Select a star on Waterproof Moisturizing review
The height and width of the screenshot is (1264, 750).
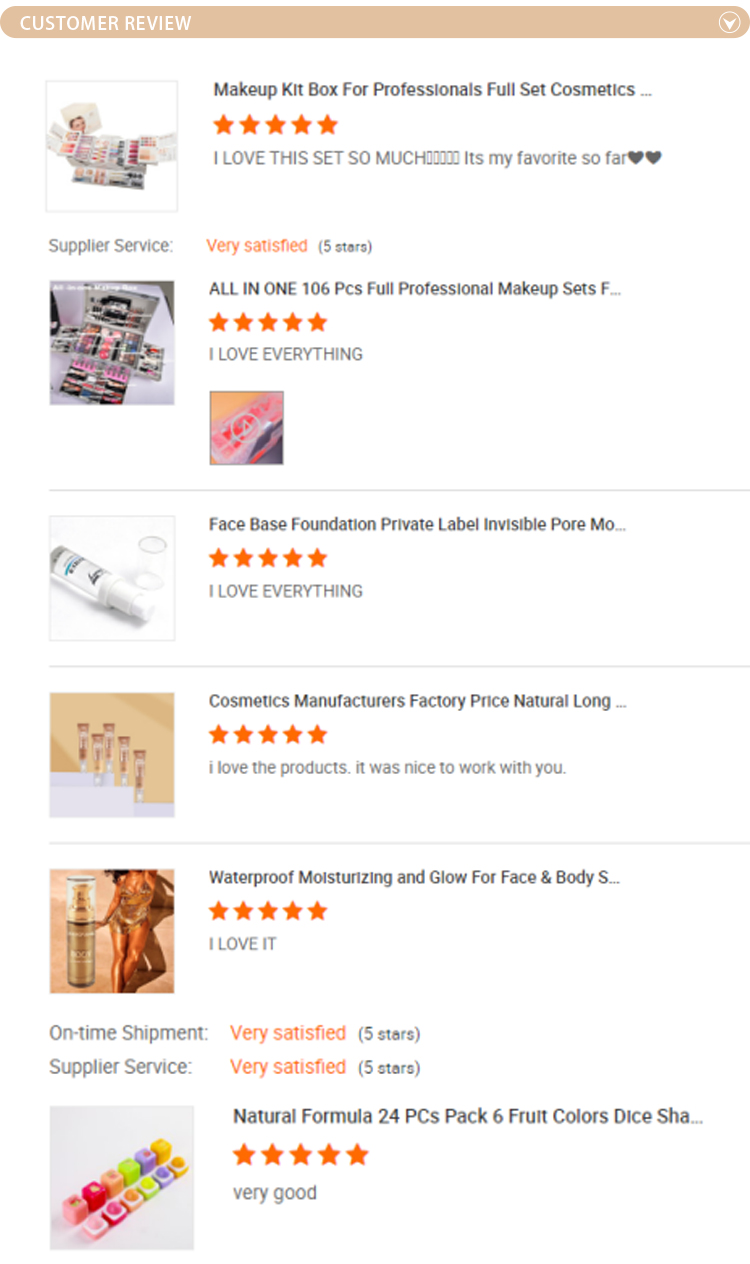[x=268, y=911]
